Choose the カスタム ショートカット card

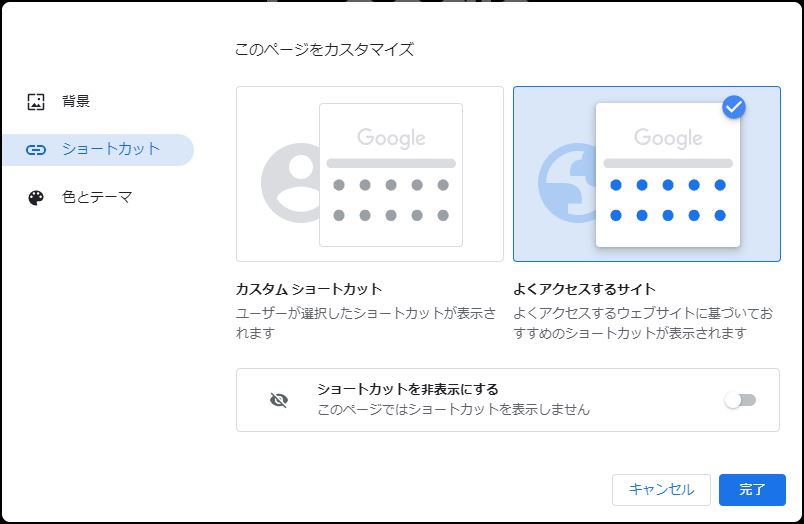370,174
